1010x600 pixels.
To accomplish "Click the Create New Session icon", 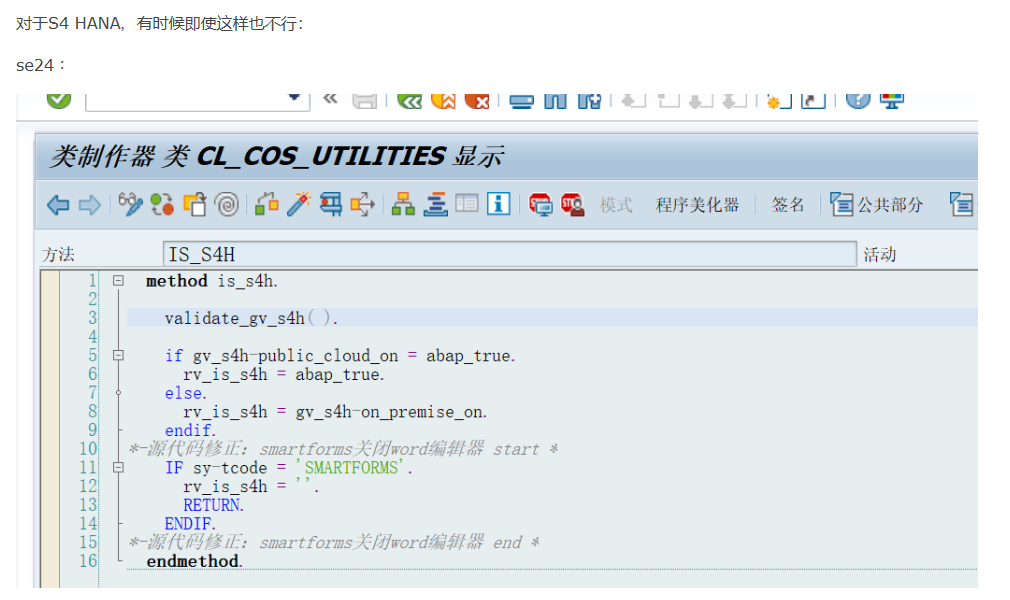I will pos(779,101).
